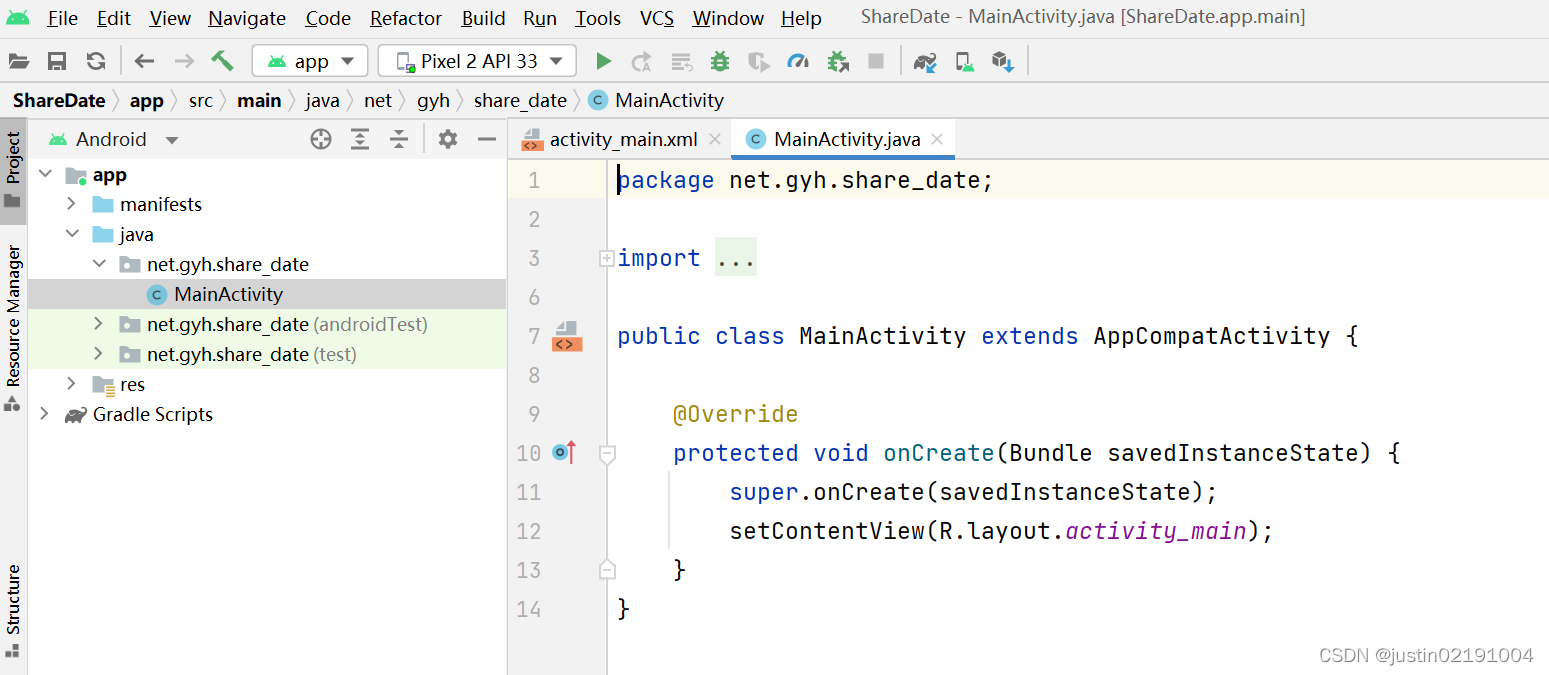Open the Run menu
The height and width of the screenshot is (675, 1549).
pyautogui.click(x=540, y=18)
